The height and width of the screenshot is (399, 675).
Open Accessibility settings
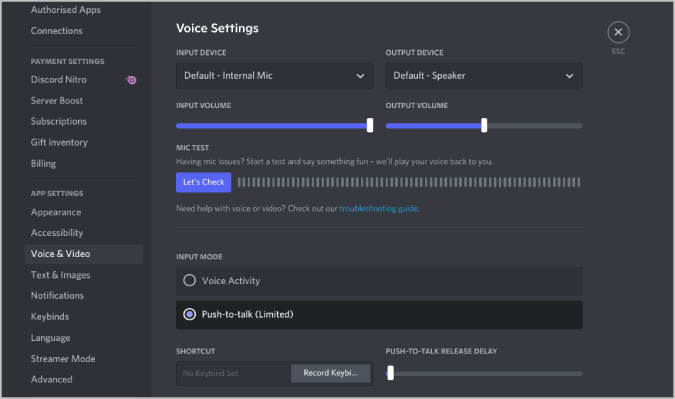click(57, 233)
